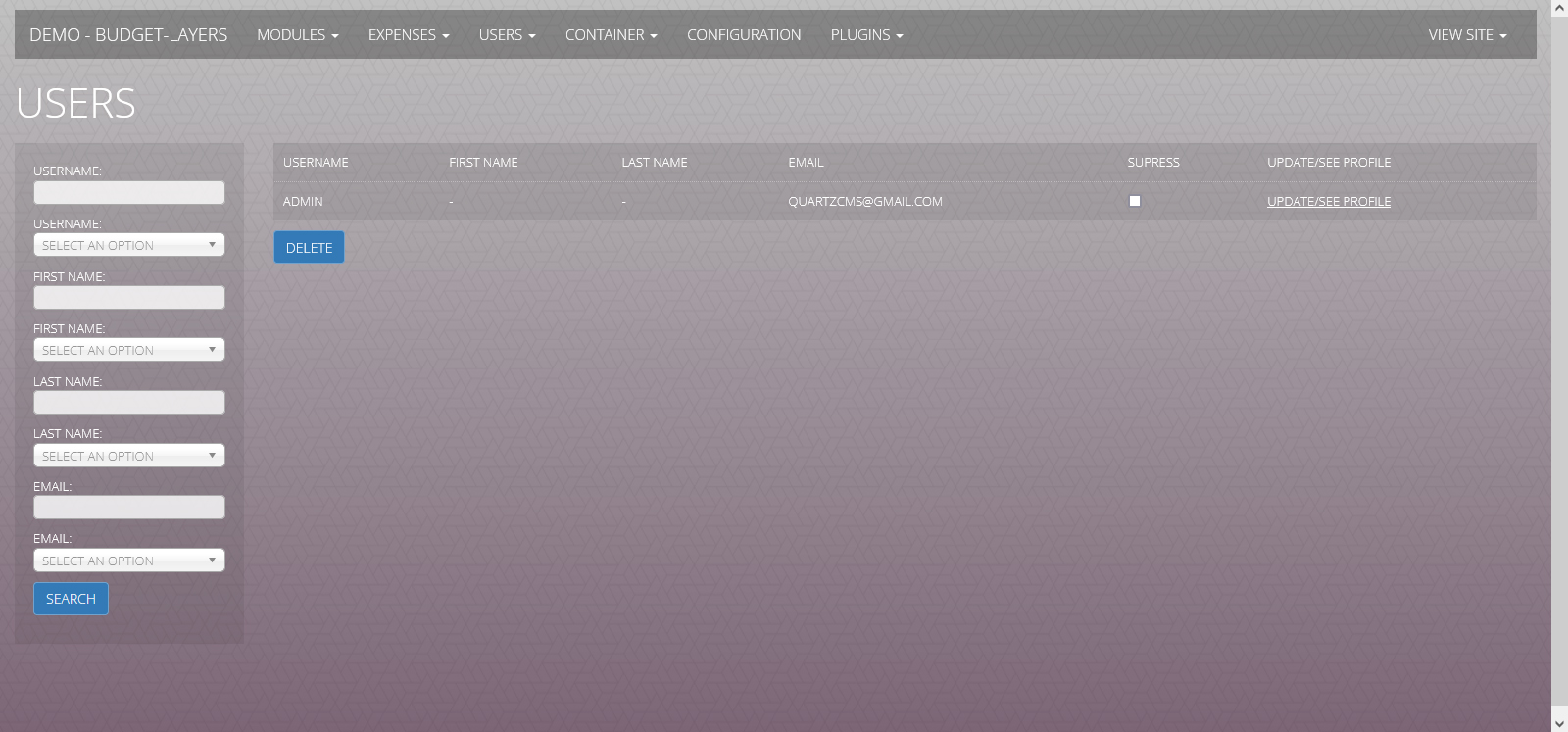Image resolution: width=1568 pixels, height=732 pixels.
Task: Open the Users navigation dropdown
Action: click(507, 35)
